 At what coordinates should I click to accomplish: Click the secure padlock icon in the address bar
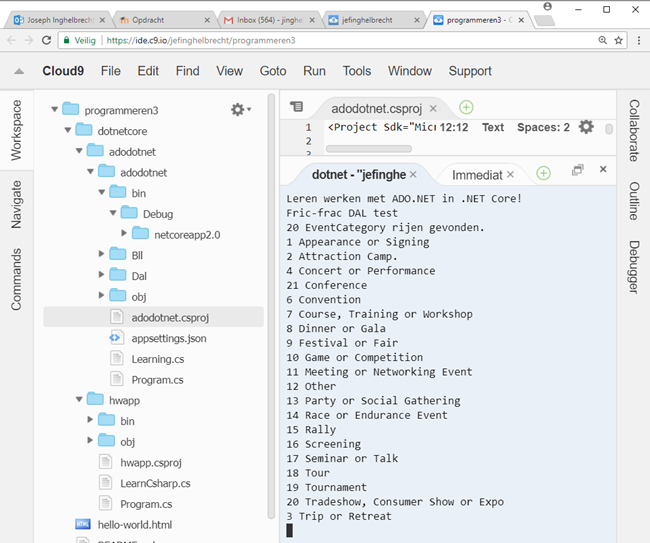pyautogui.click(x=66, y=40)
